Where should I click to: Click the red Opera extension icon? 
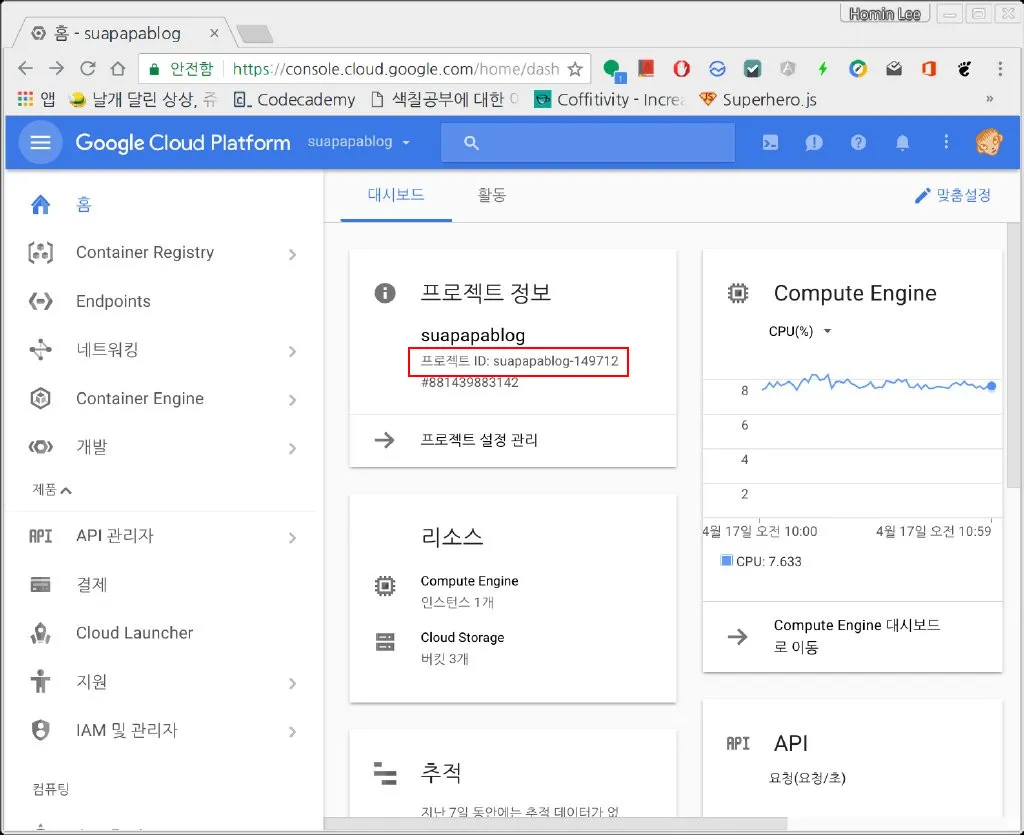pyautogui.click(x=681, y=69)
